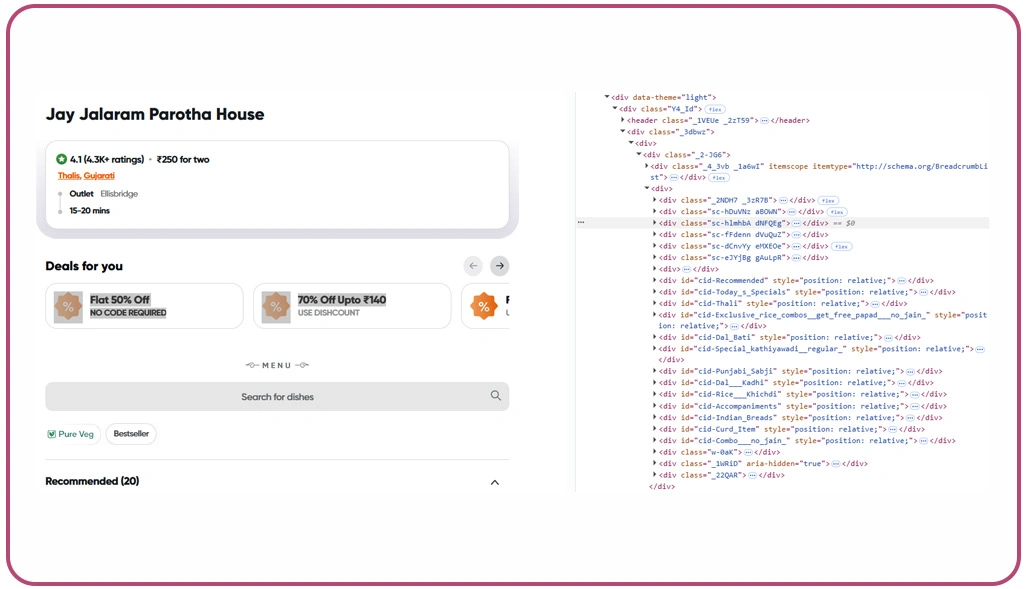The width and height of the screenshot is (1026, 589).
Task: Show next deals with the right arrow
Action: 499,266
